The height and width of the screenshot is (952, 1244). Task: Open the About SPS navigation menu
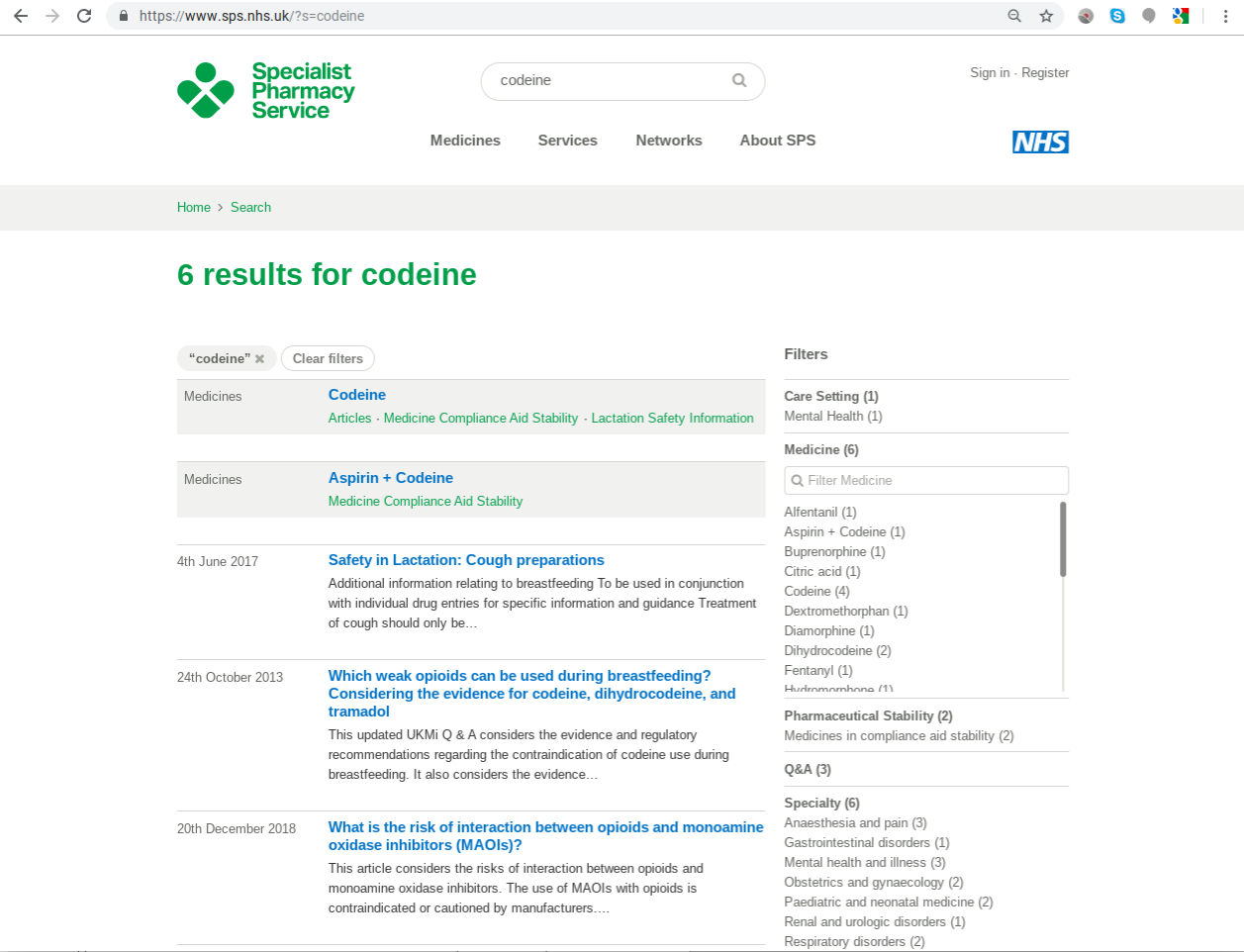coord(777,141)
